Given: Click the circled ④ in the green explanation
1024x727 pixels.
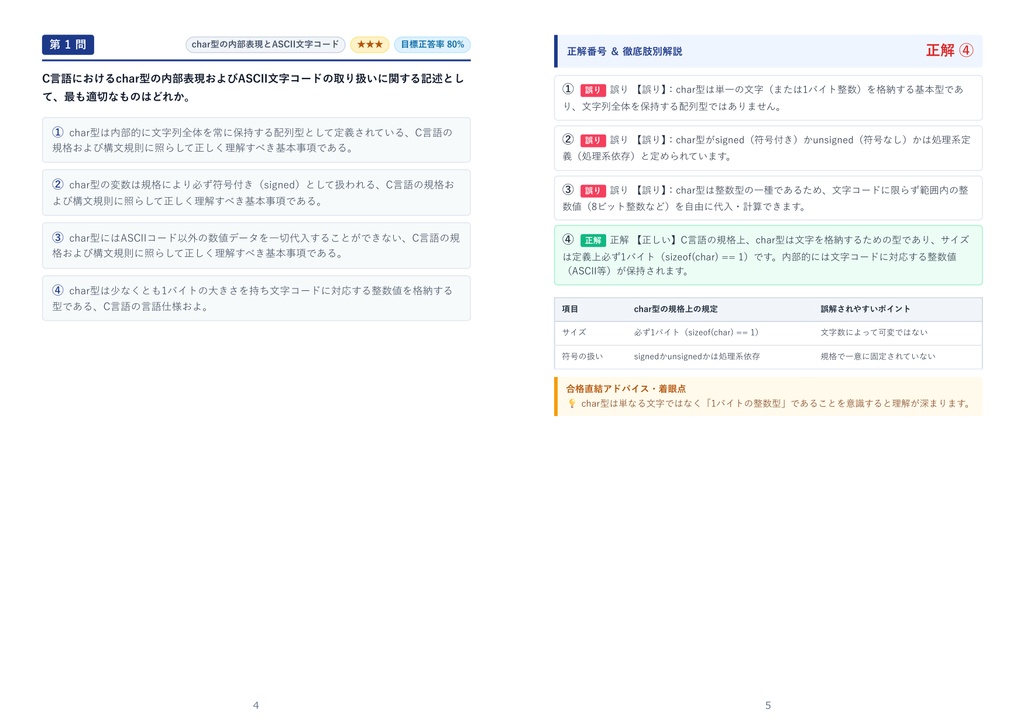Looking at the screenshot, I should pyautogui.click(x=568, y=239).
